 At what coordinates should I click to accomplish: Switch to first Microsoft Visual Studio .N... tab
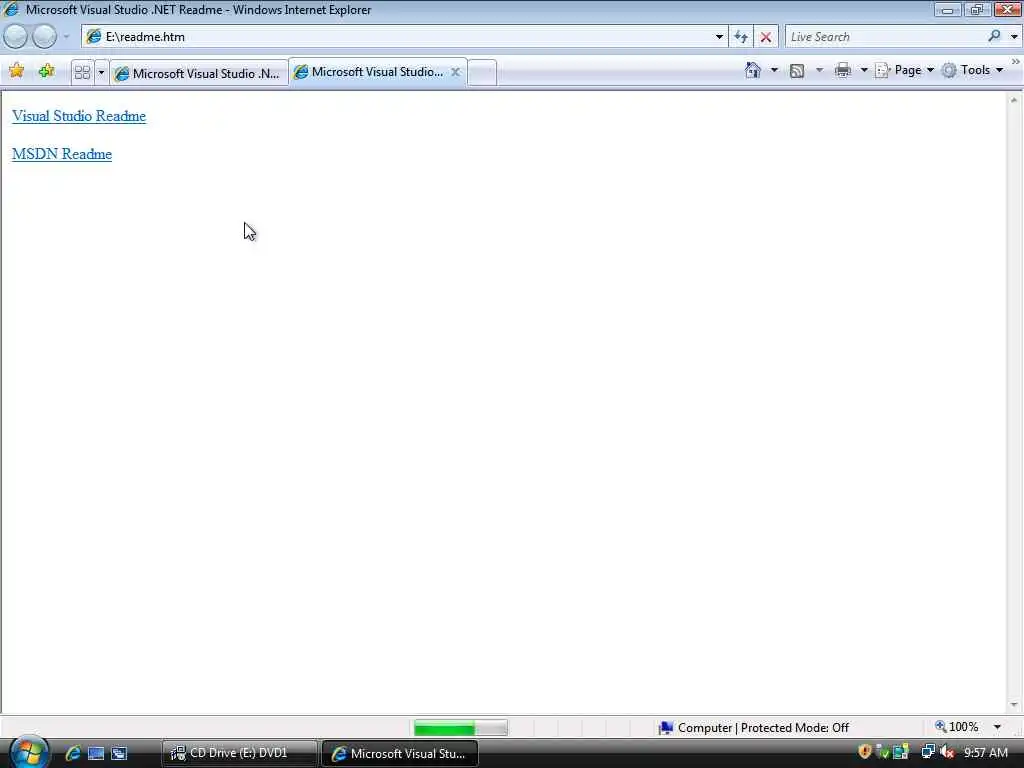[199, 73]
